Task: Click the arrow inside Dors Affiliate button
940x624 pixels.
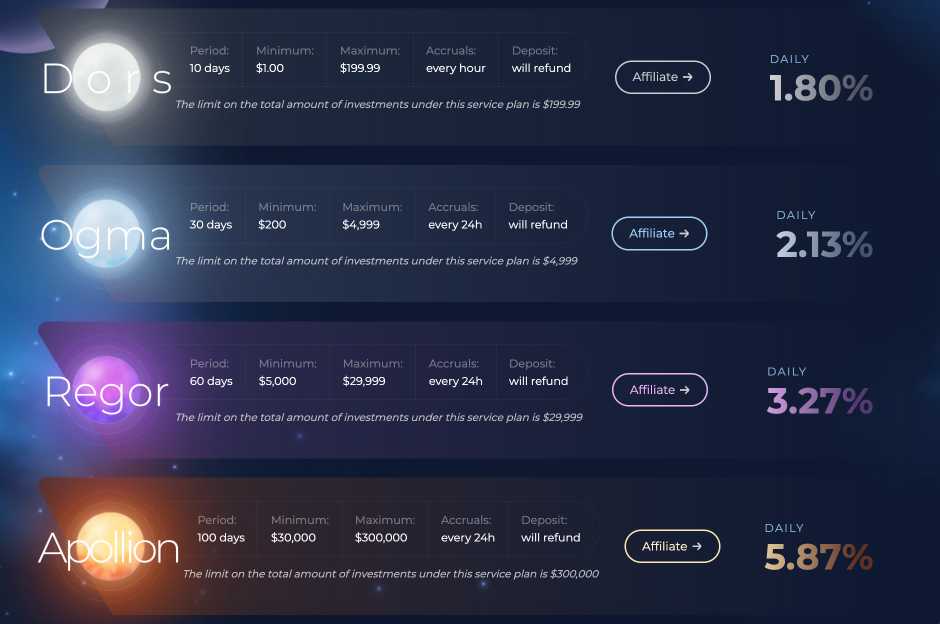Action: (687, 76)
